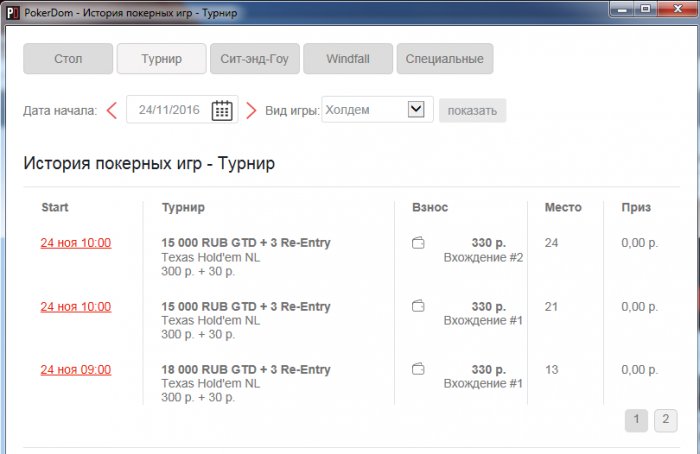The image size is (700, 454).
Task: Select 15 000 RUB GTD title in Вхождение #2 row
Action: pos(246,243)
